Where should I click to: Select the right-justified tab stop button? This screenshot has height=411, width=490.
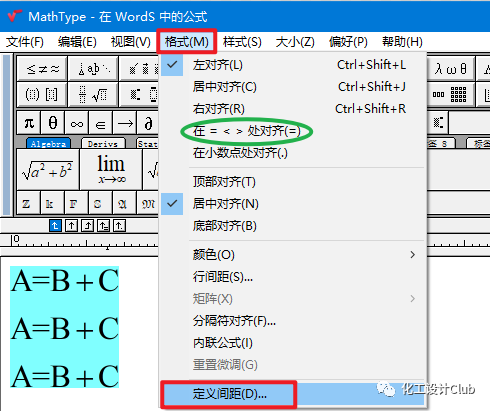(87, 226)
